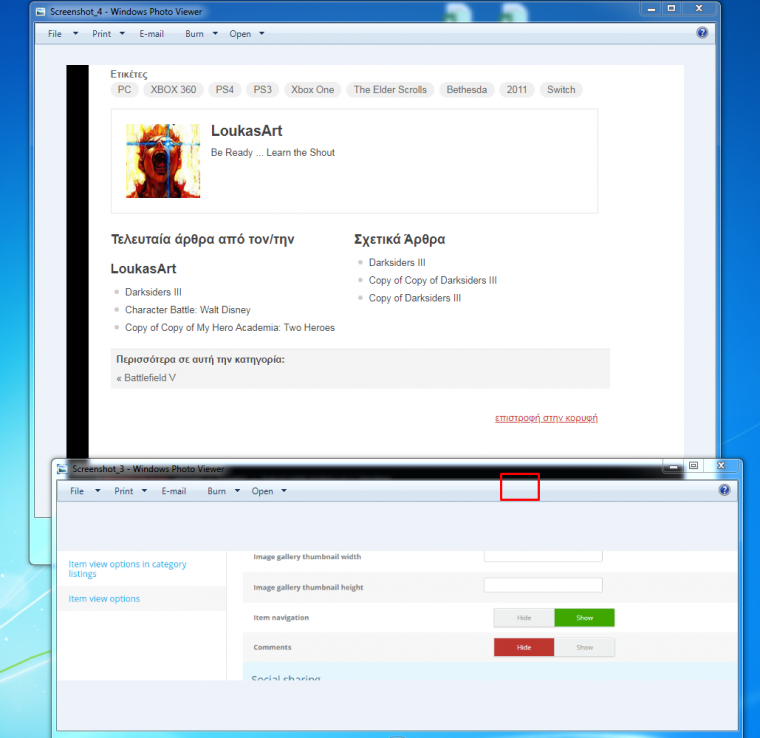The image size is (760, 738).
Task: Expand Print dropdown arrow in Screenshot_3 window
Action: click(x=144, y=490)
